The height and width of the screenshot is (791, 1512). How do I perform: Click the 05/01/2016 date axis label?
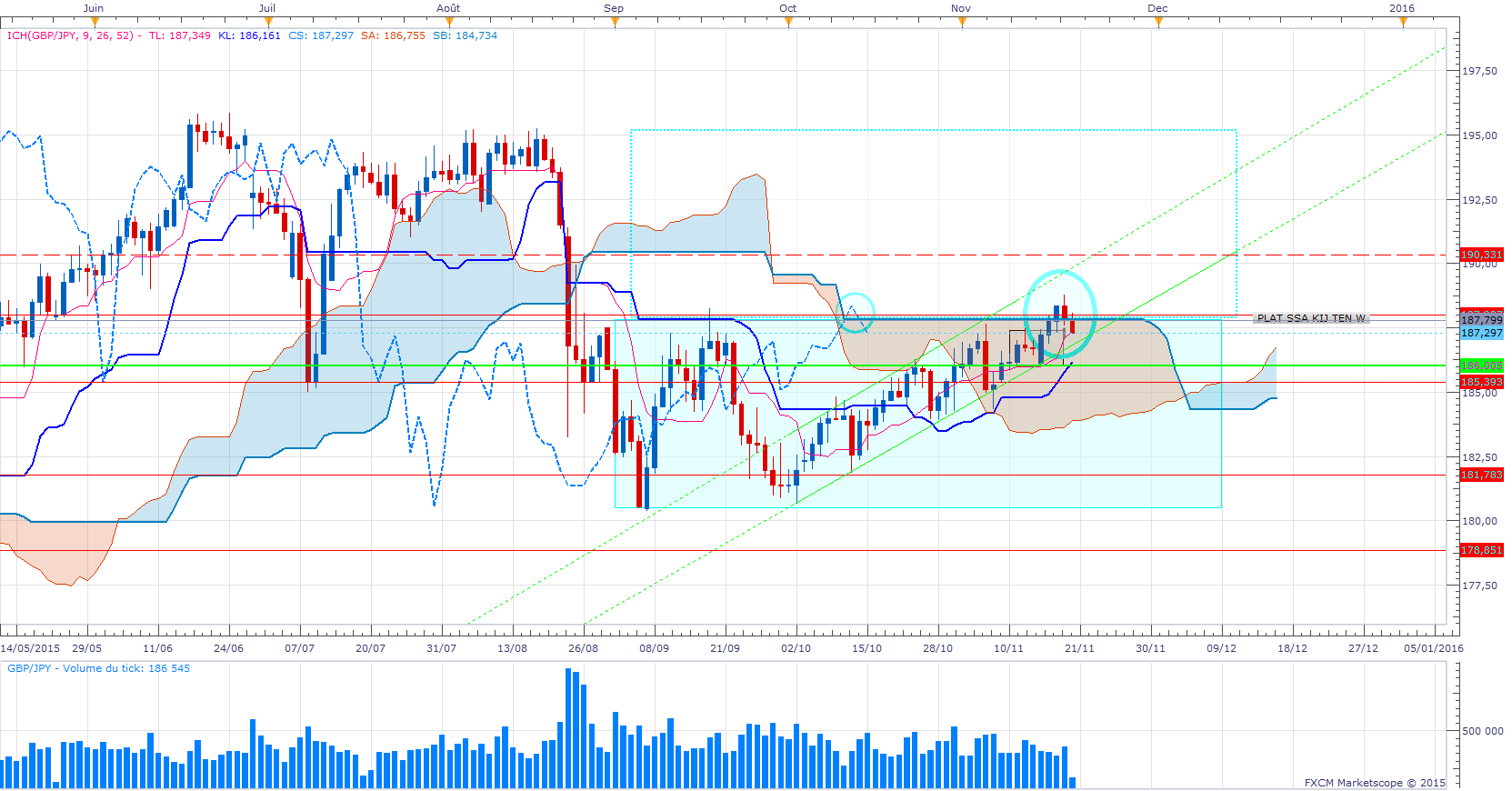[x=1434, y=648]
